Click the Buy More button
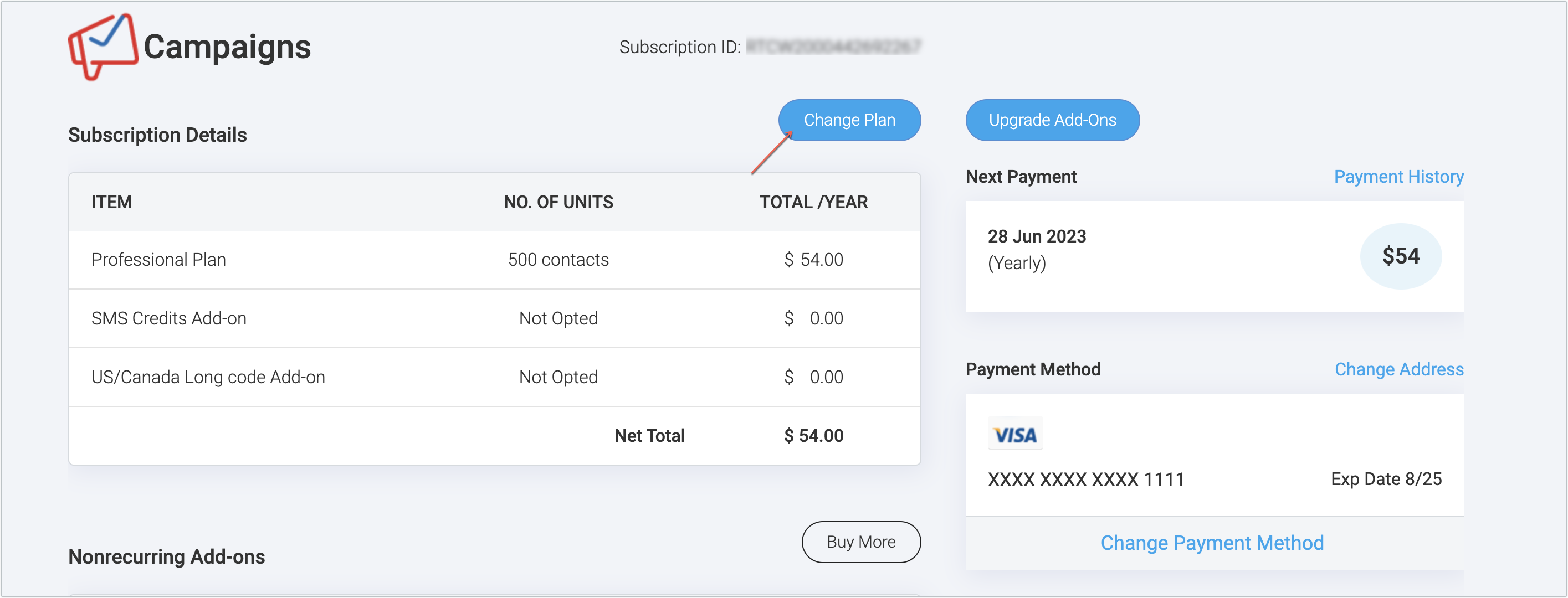Screen dimensions: 1568x598 [x=860, y=542]
